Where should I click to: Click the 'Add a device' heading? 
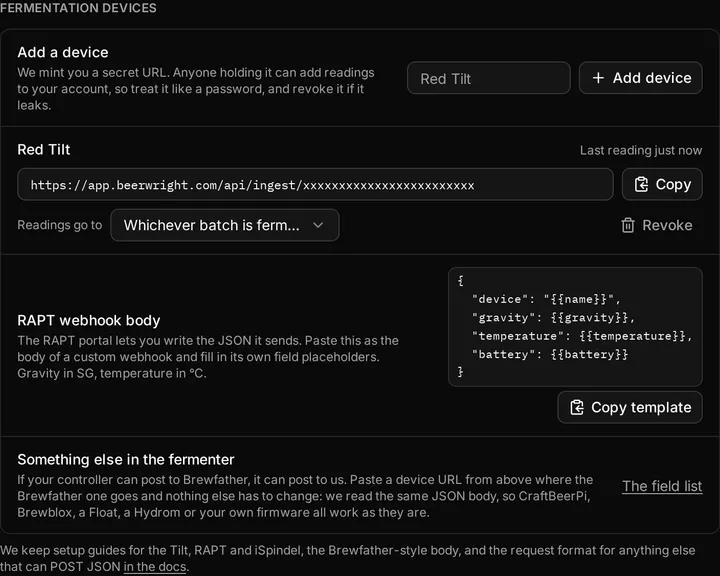coord(63,52)
